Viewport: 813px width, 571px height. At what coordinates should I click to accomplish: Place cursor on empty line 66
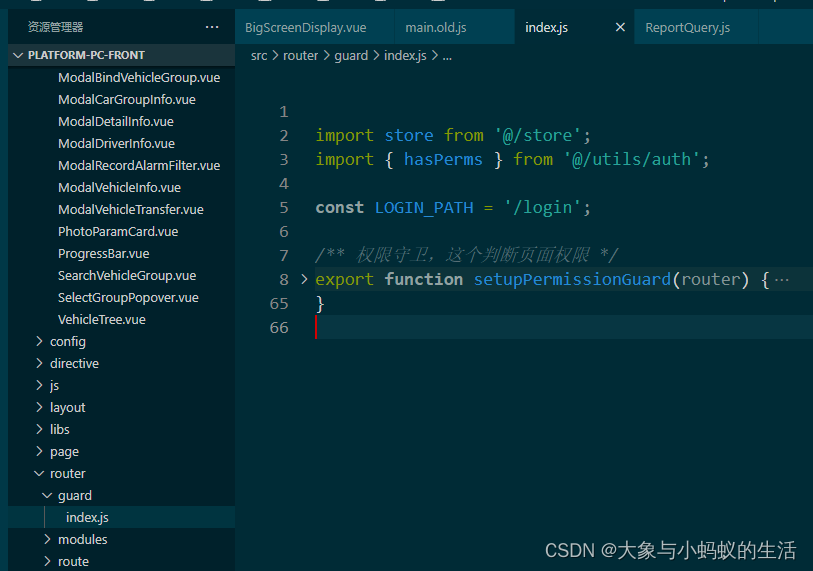click(x=563, y=327)
